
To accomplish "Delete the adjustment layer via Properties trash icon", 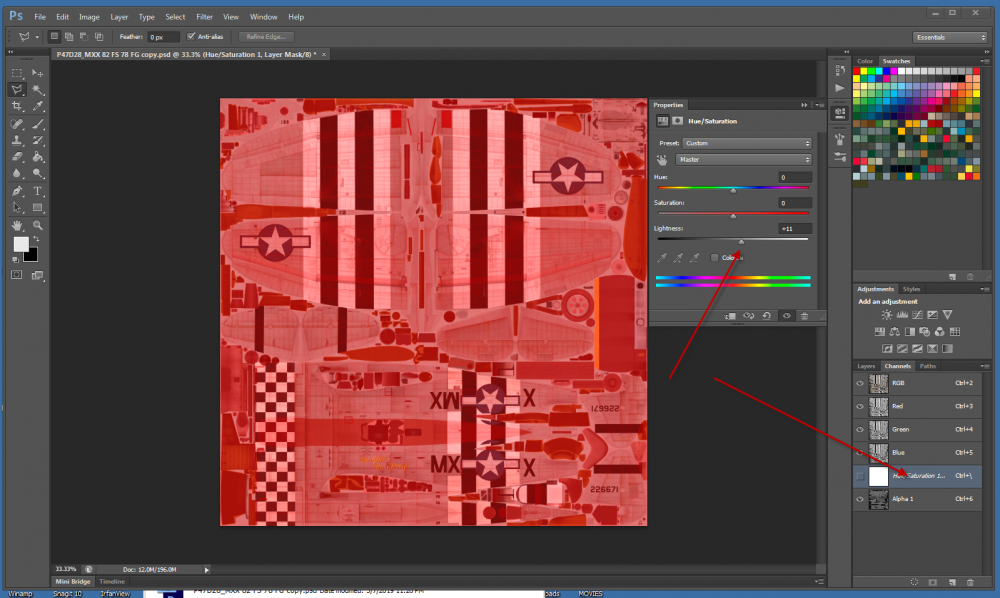I will click(x=805, y=315).
